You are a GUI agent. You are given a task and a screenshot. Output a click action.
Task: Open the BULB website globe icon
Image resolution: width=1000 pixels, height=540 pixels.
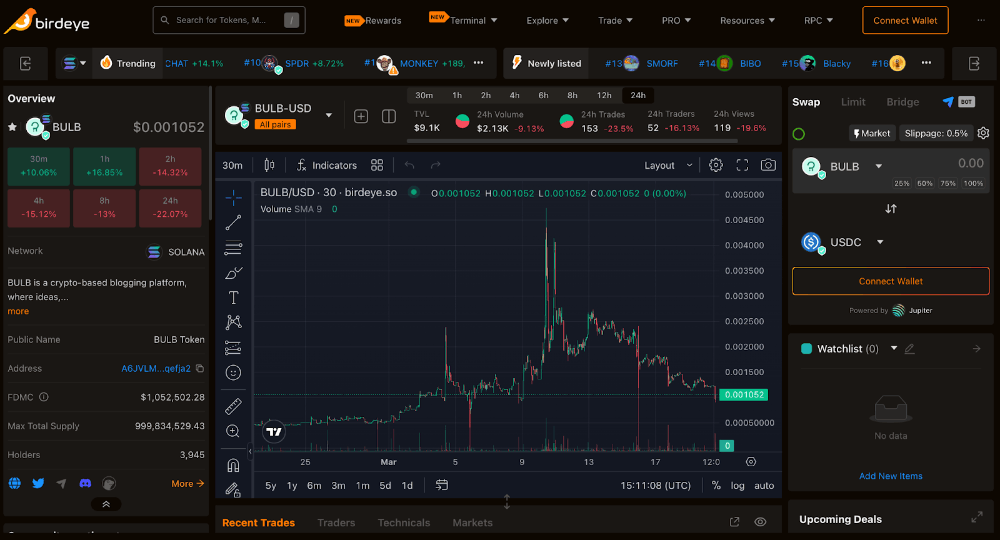tap(15, 483)
